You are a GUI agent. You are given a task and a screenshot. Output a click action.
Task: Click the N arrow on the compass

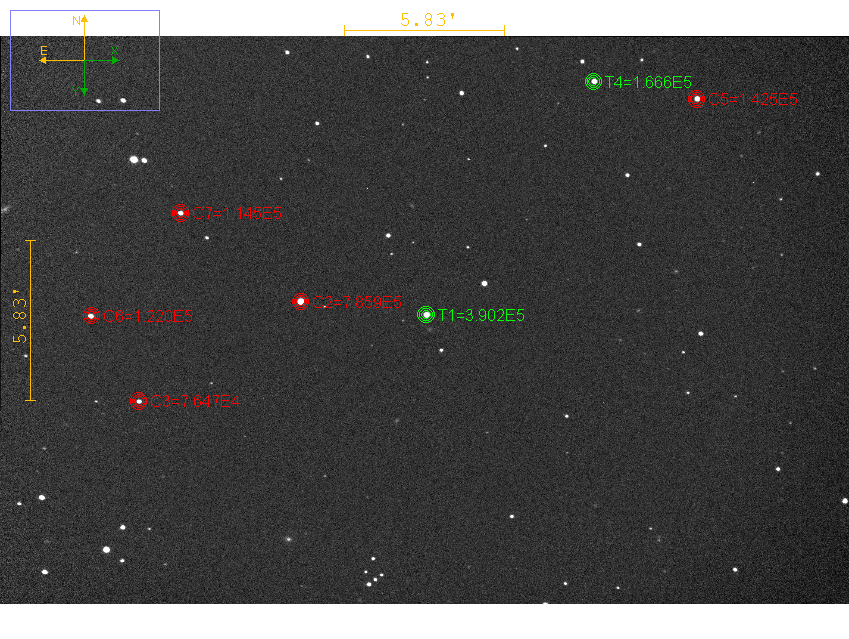[84, 21]
